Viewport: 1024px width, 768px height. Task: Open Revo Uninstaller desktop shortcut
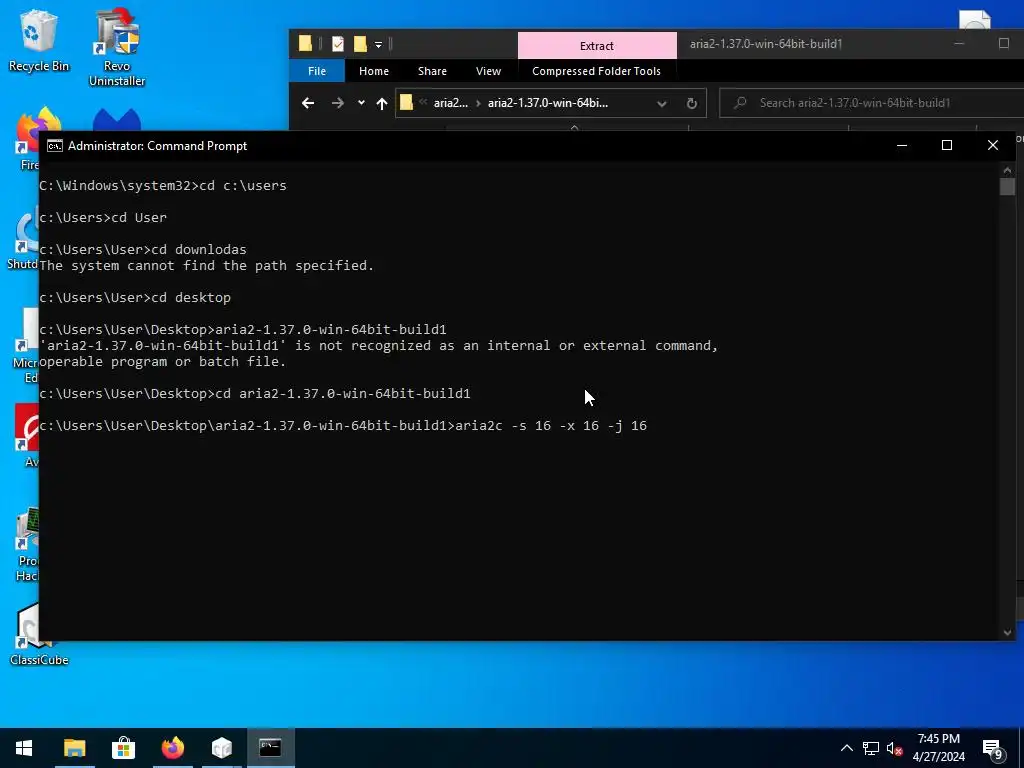coord(117,48)
